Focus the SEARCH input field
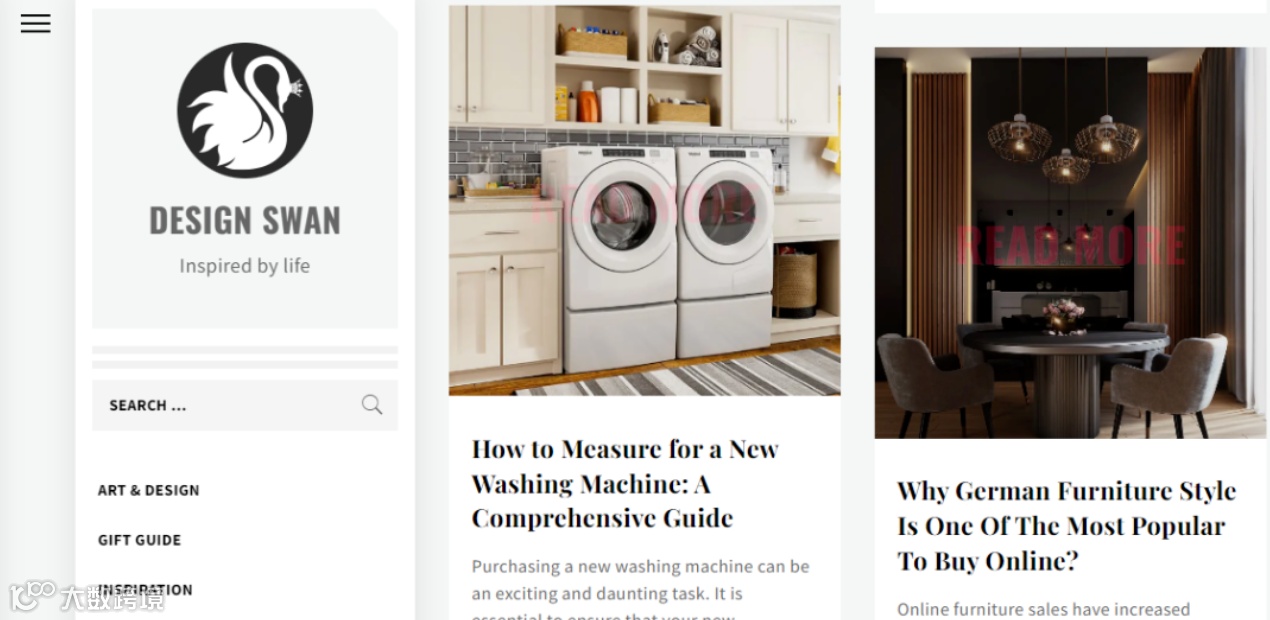The width and height of the screenshot is (1270, 620). (245, 405)
